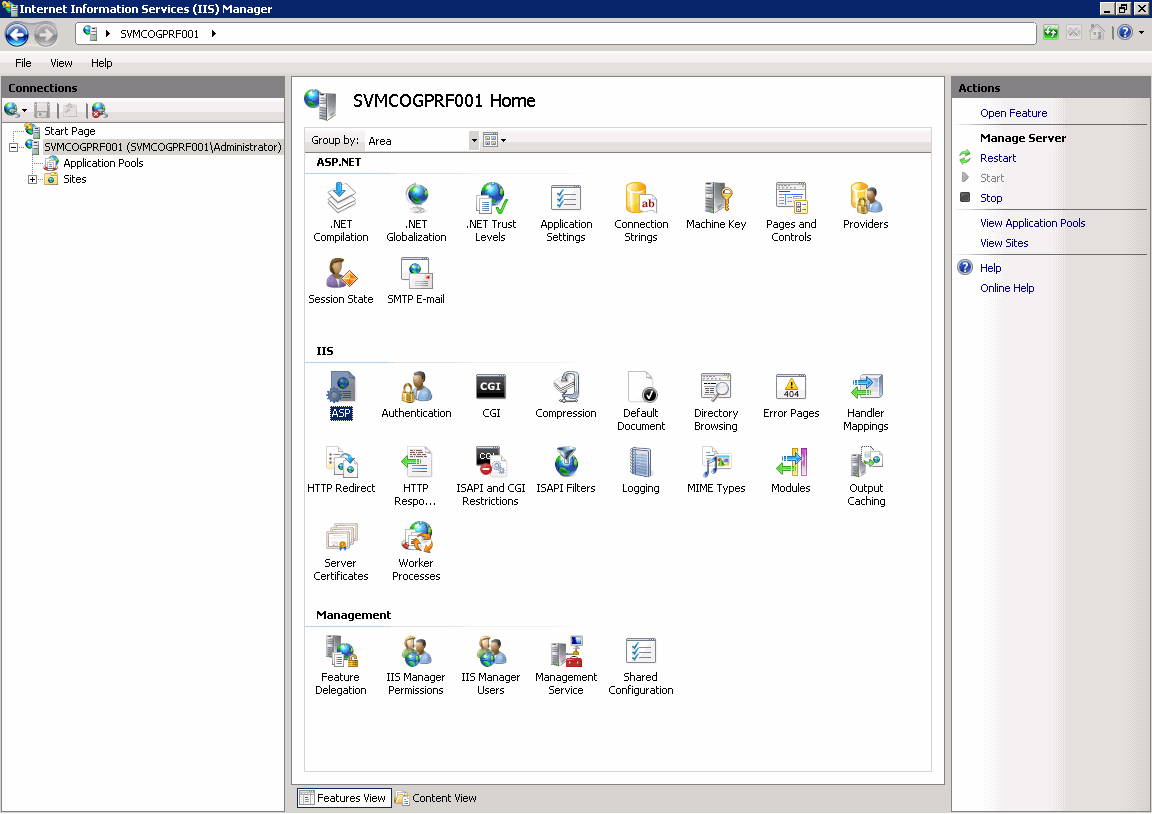Collapse the SVMCOGPRF001 server node
This screenshot has width=1152, height=814.
tap(13, 147)
